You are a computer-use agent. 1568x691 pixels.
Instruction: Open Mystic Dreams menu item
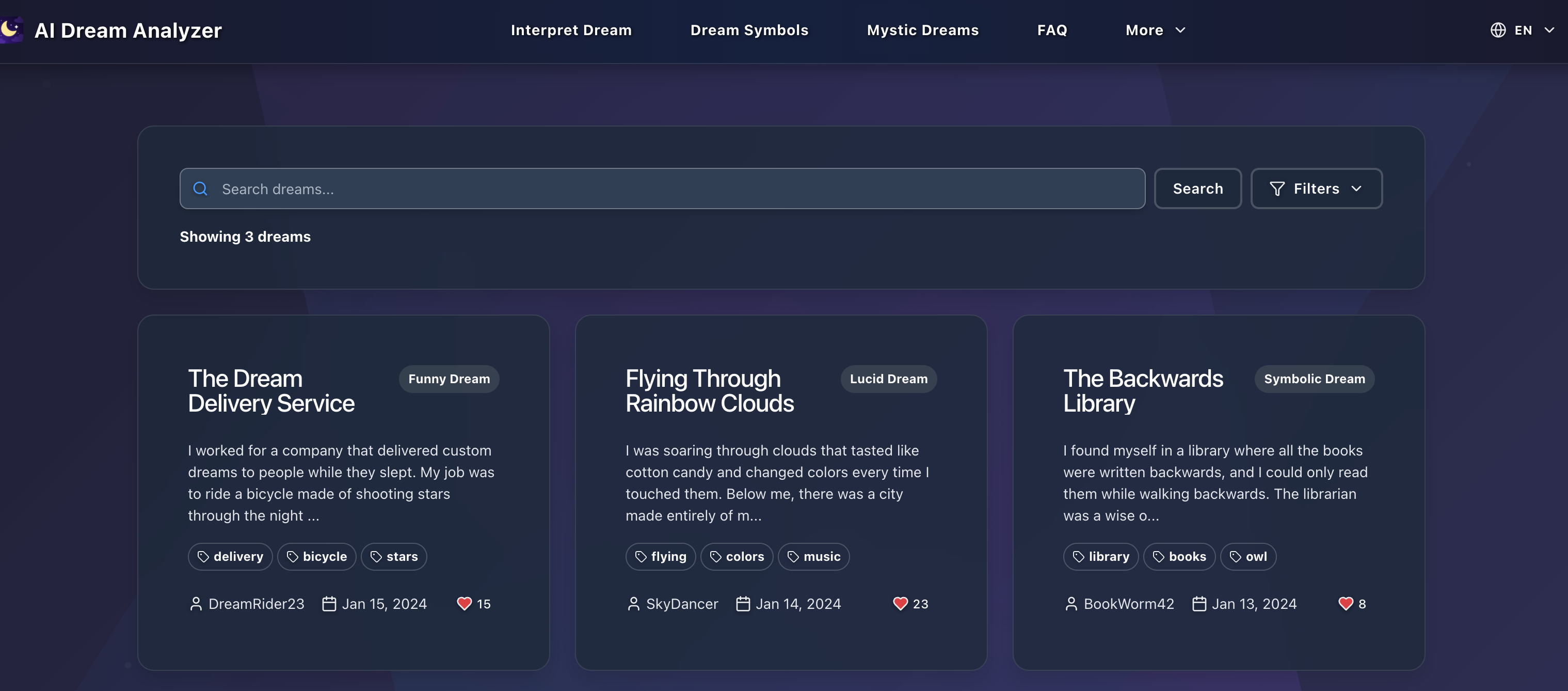(923, 30)
